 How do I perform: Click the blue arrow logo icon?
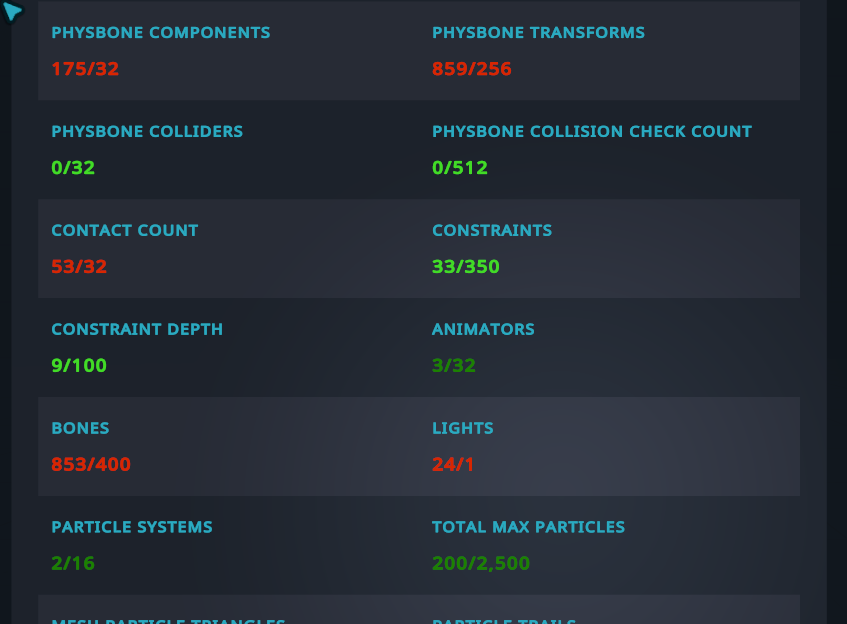(x=12, y=11)
